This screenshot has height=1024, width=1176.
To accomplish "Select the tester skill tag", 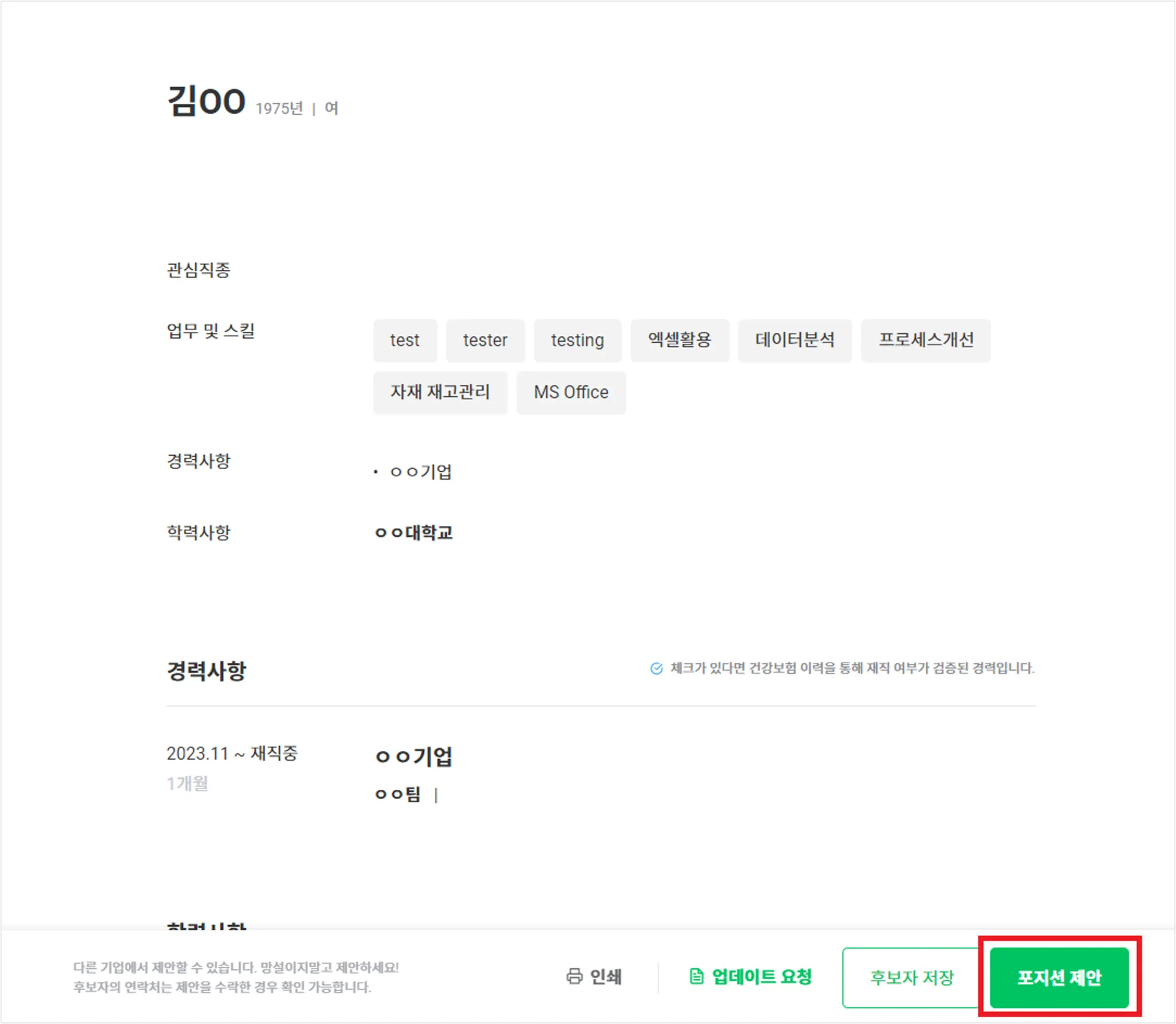I will (485, 340).
